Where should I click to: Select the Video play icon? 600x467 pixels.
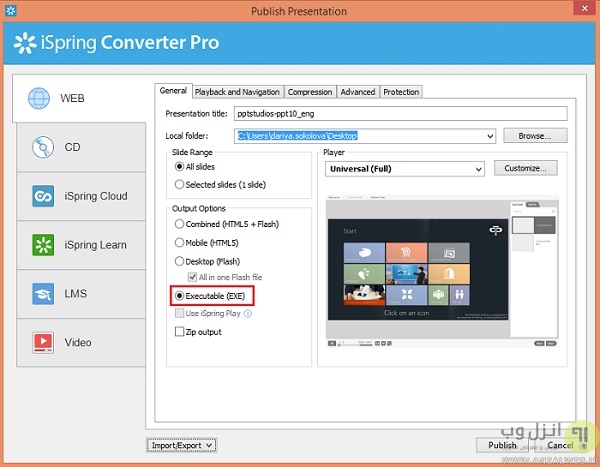[43, 342]
